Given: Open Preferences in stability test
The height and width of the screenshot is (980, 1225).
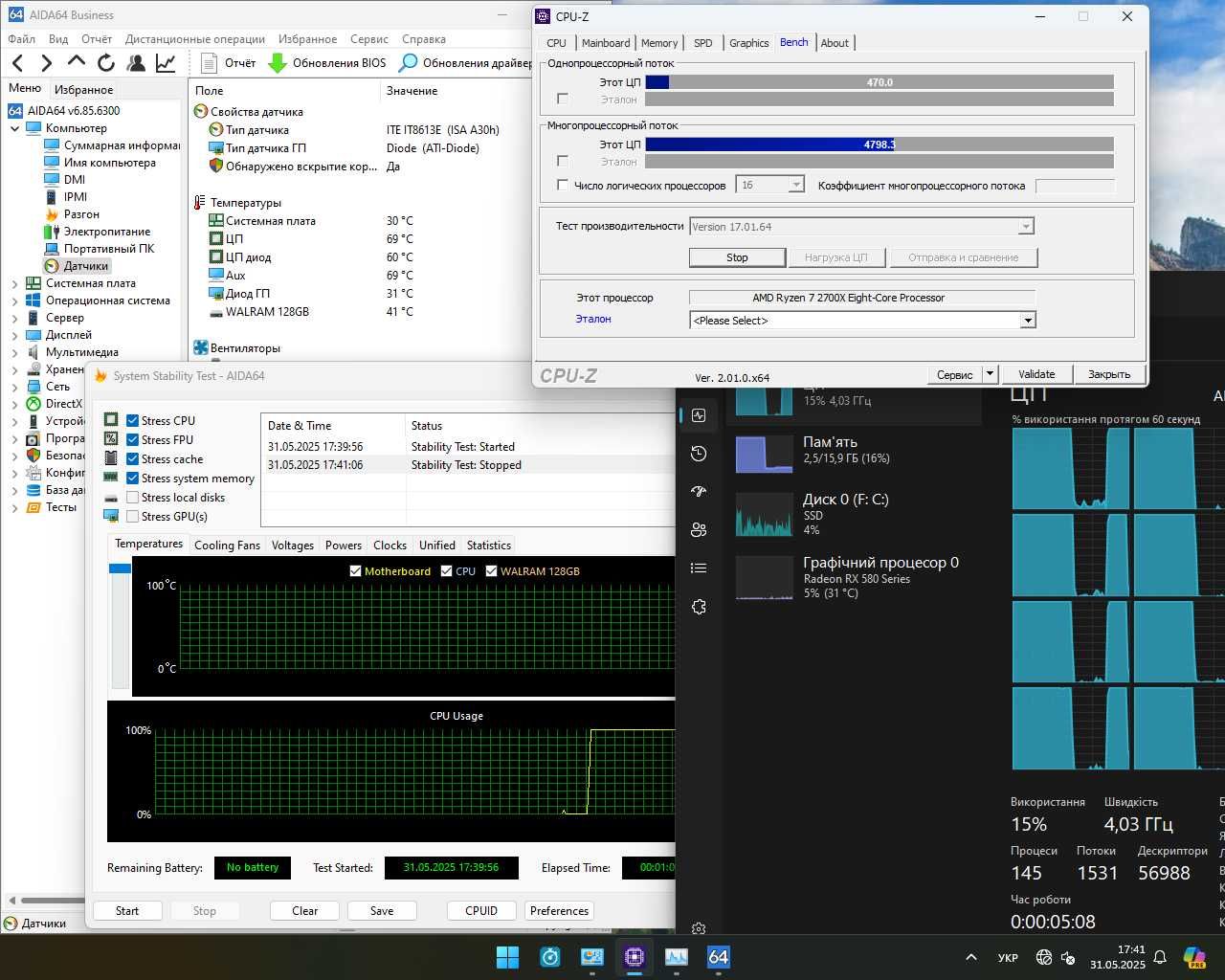Looking at the screenshot, I should (x=559, y=911).
